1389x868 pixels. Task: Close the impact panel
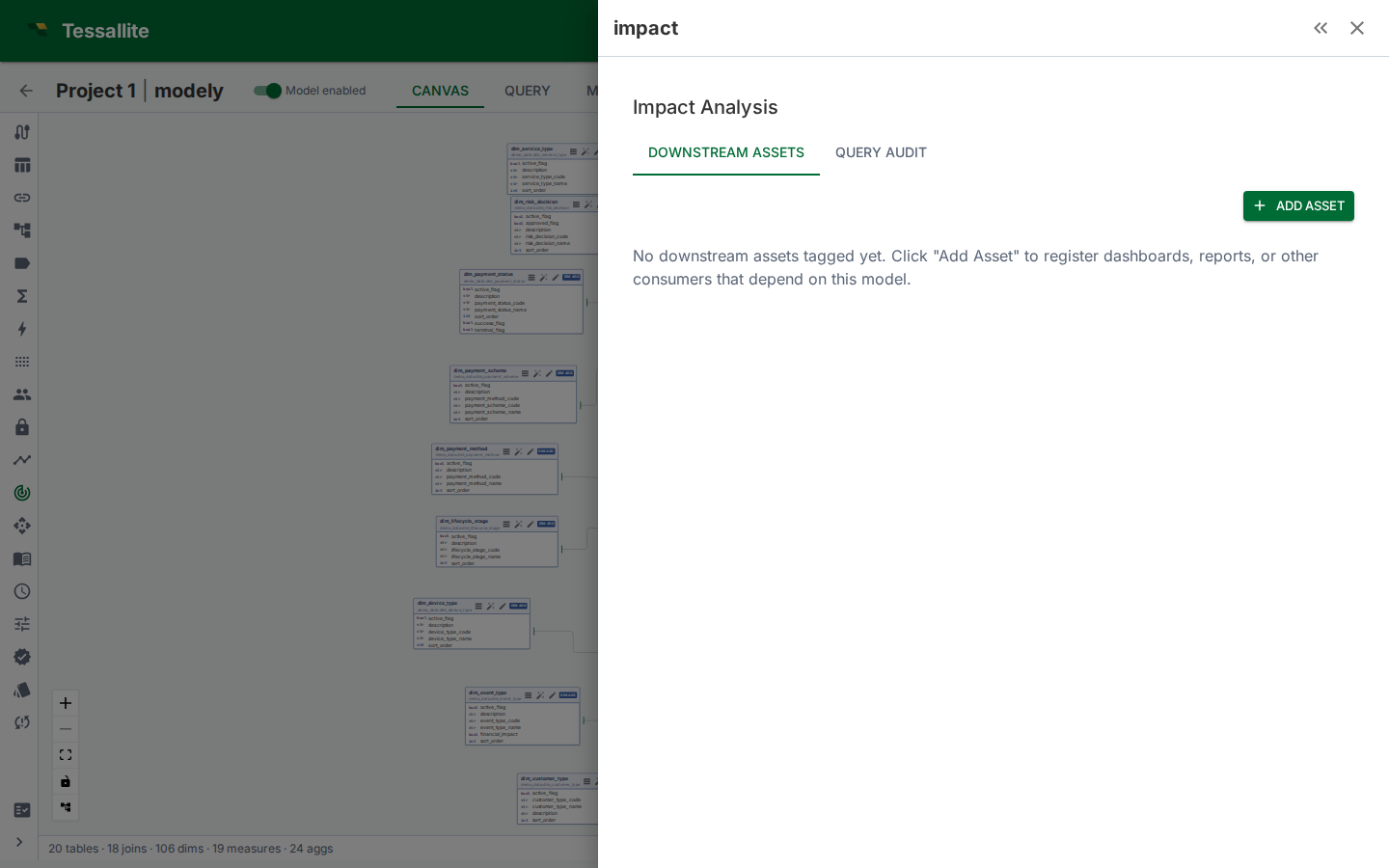click(1357, 28)
